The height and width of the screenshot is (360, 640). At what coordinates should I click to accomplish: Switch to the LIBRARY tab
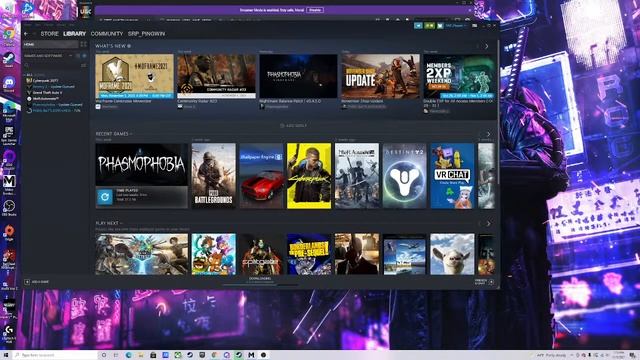pyautogui.click(x=75, y=33)
